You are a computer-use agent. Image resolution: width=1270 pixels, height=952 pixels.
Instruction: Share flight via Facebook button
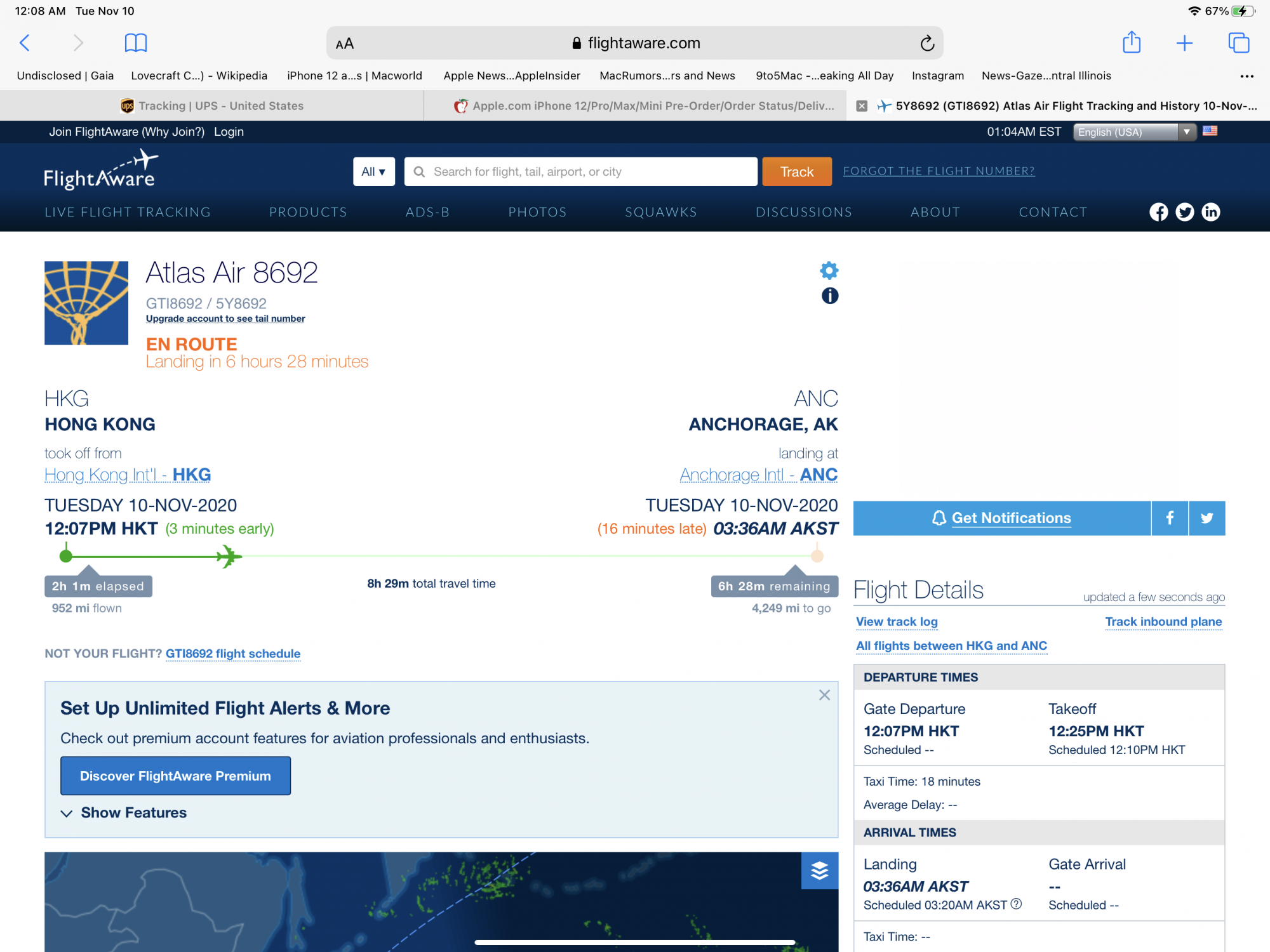tap(1170, 518)
